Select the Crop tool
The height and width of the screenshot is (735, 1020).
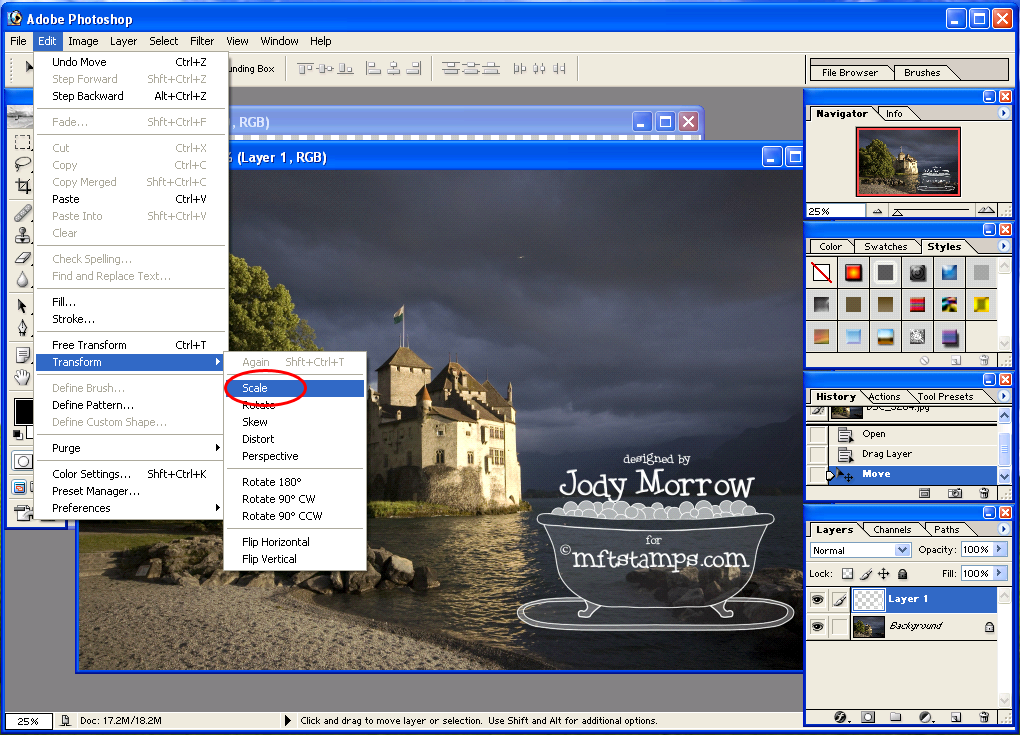tap(22, 186)
